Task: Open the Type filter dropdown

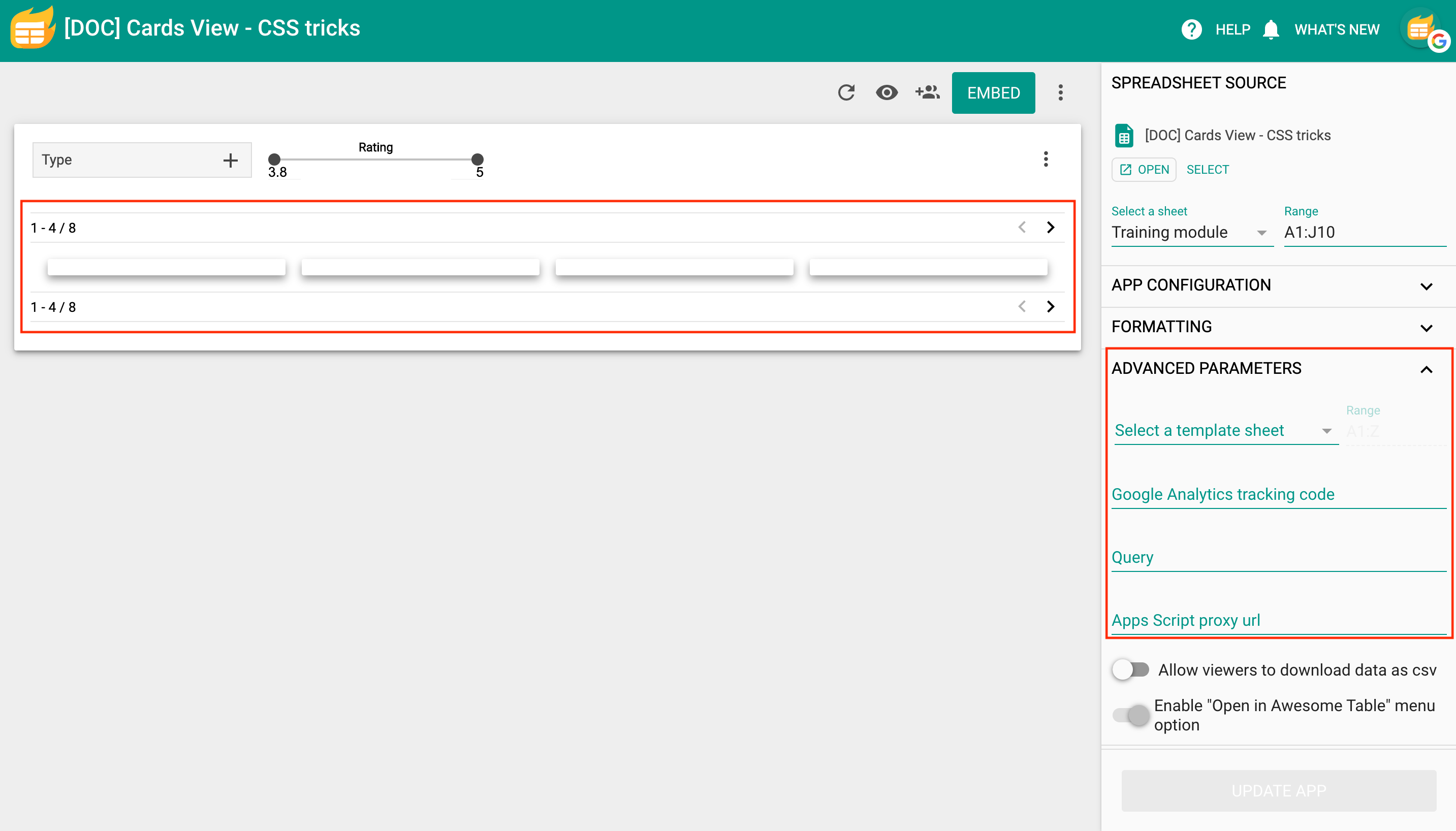Action: 142,161
